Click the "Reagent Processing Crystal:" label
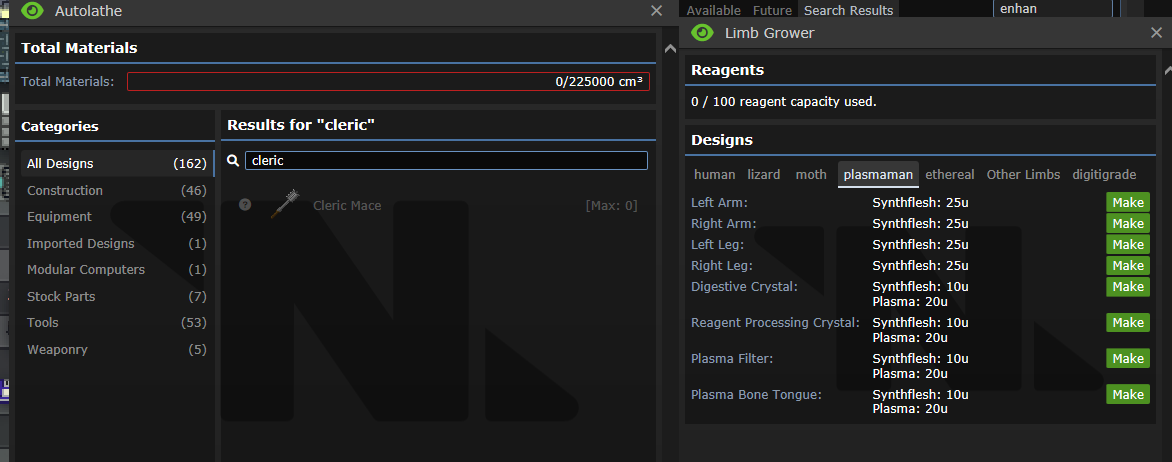This screenshot has height=462, width=1172. click(x=775, y=322)
